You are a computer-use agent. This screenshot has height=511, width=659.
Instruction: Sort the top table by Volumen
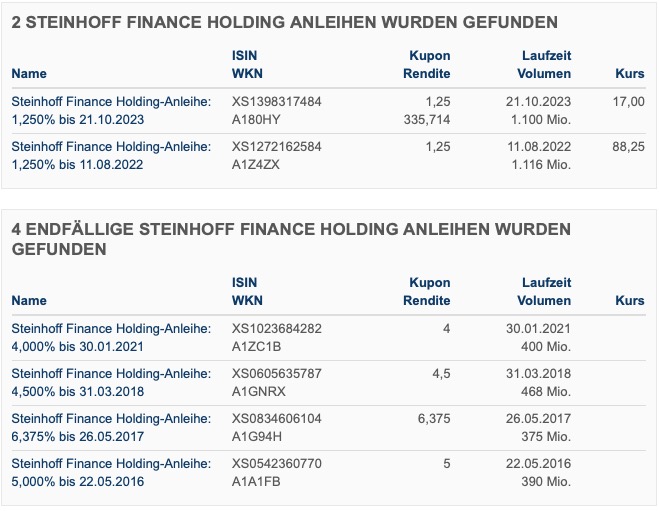[544, 74]
